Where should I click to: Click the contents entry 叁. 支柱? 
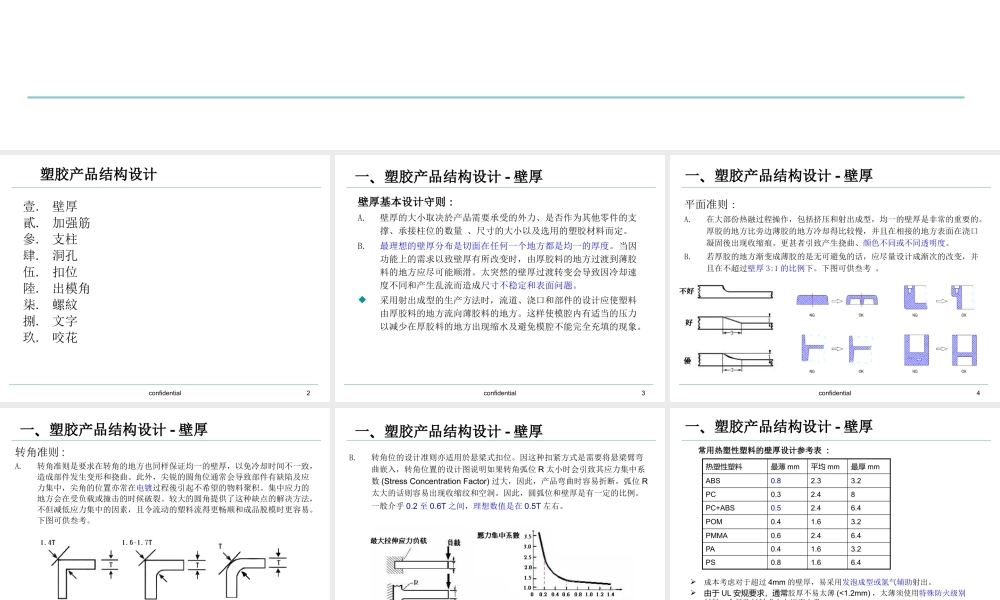point(50,239)
